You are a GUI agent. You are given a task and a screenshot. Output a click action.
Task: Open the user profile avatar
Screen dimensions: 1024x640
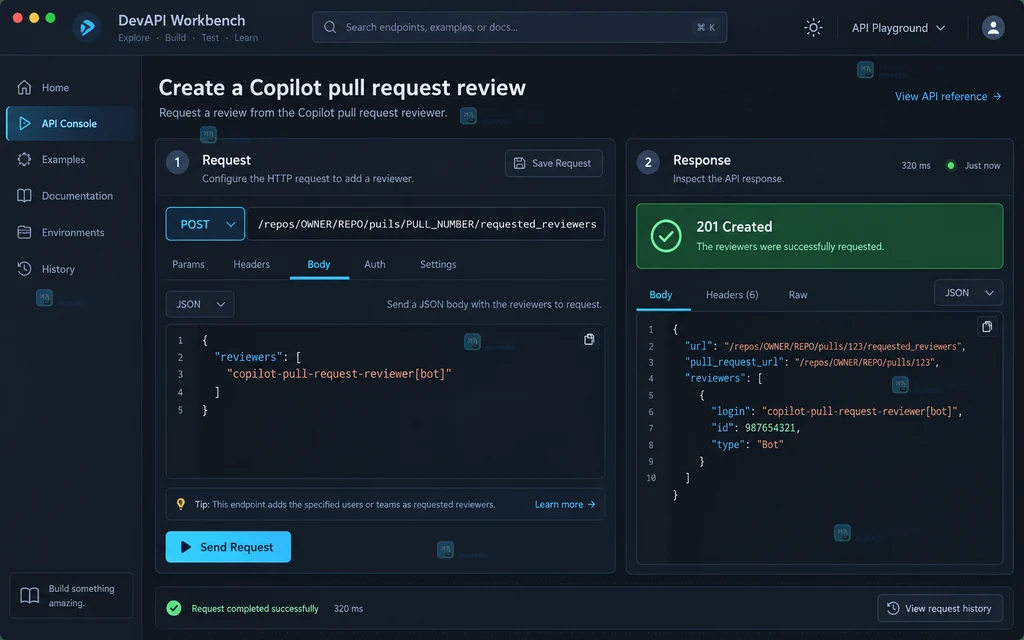[x=993, y=27]
